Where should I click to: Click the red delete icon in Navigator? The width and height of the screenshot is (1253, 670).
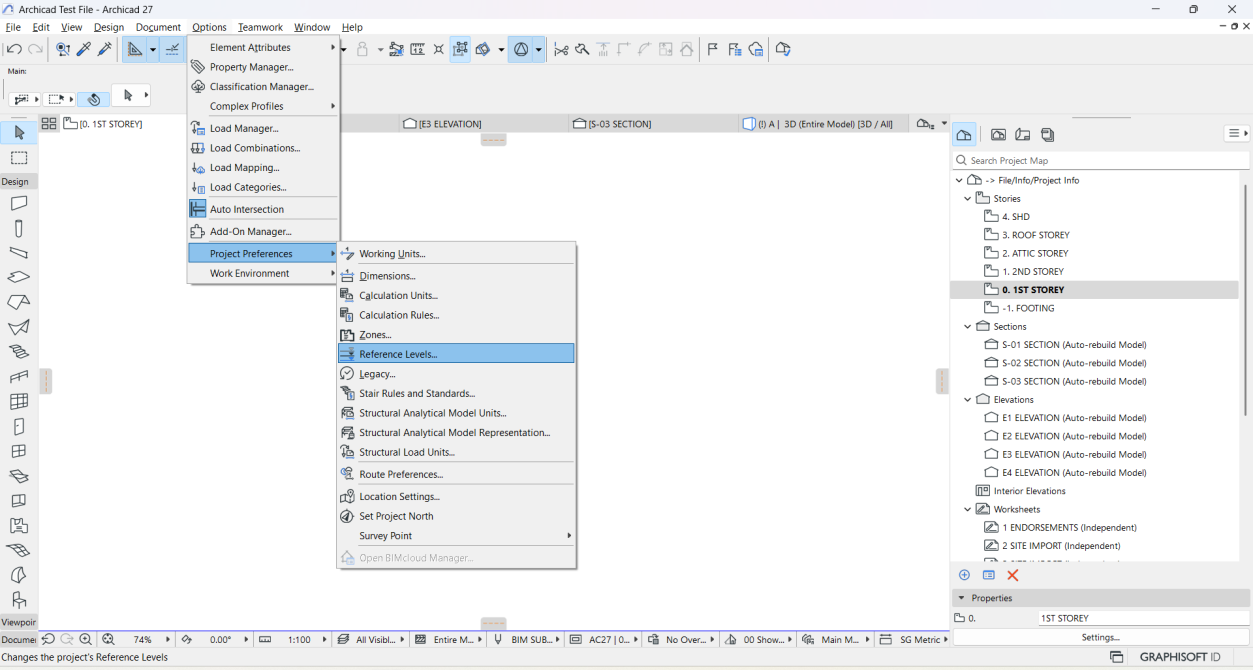point(1013,575)
